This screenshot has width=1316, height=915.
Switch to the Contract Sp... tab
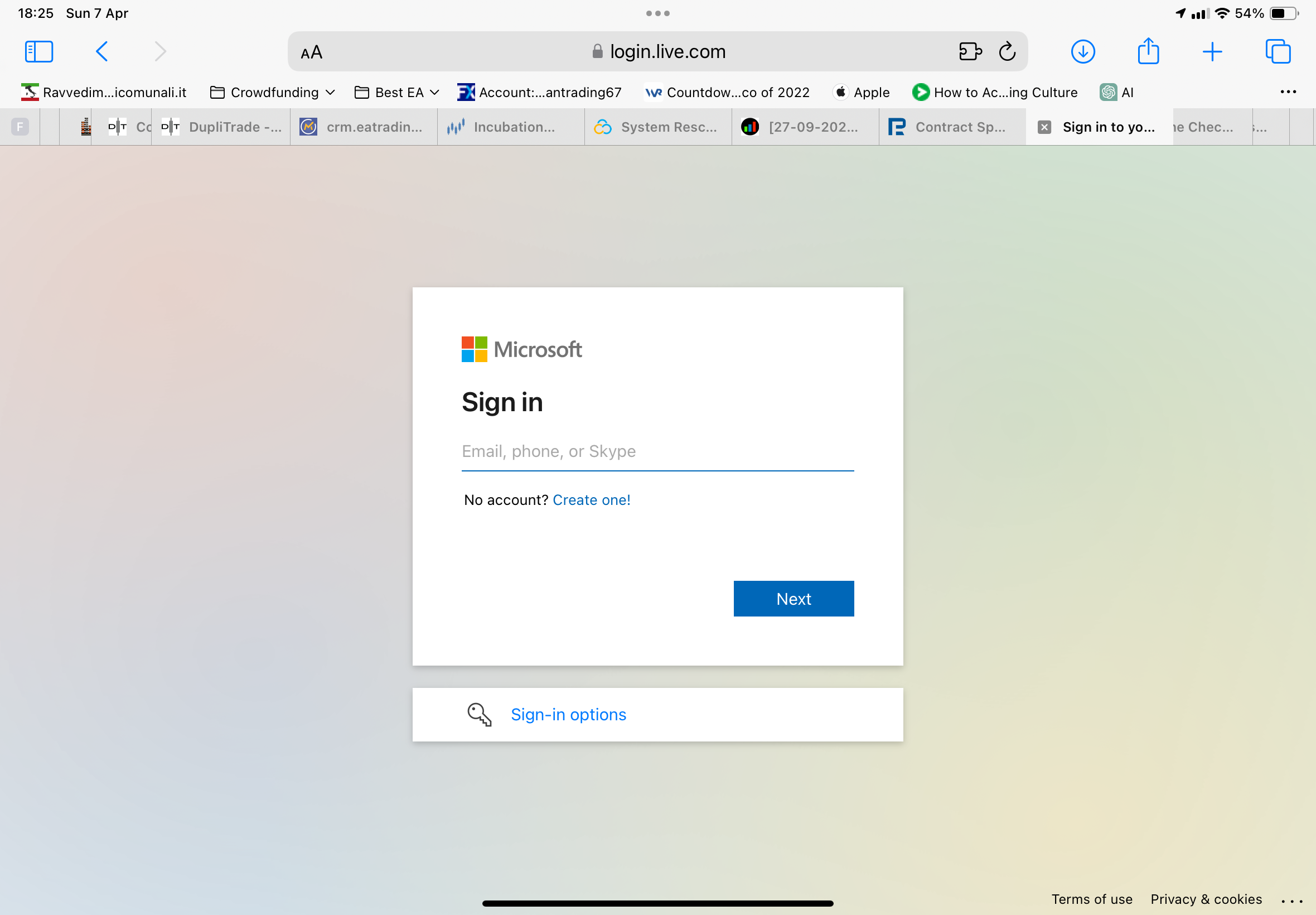click(953, 127)
